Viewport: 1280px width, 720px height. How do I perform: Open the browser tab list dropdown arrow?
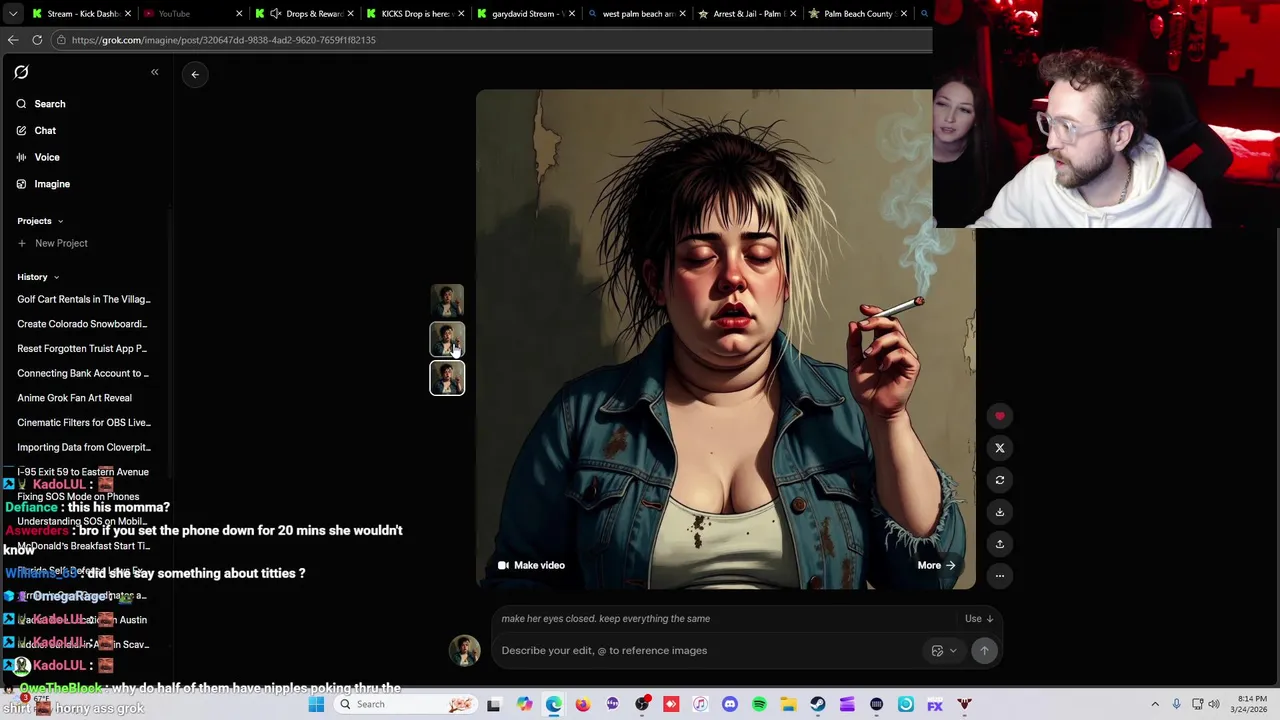[13, 14]
